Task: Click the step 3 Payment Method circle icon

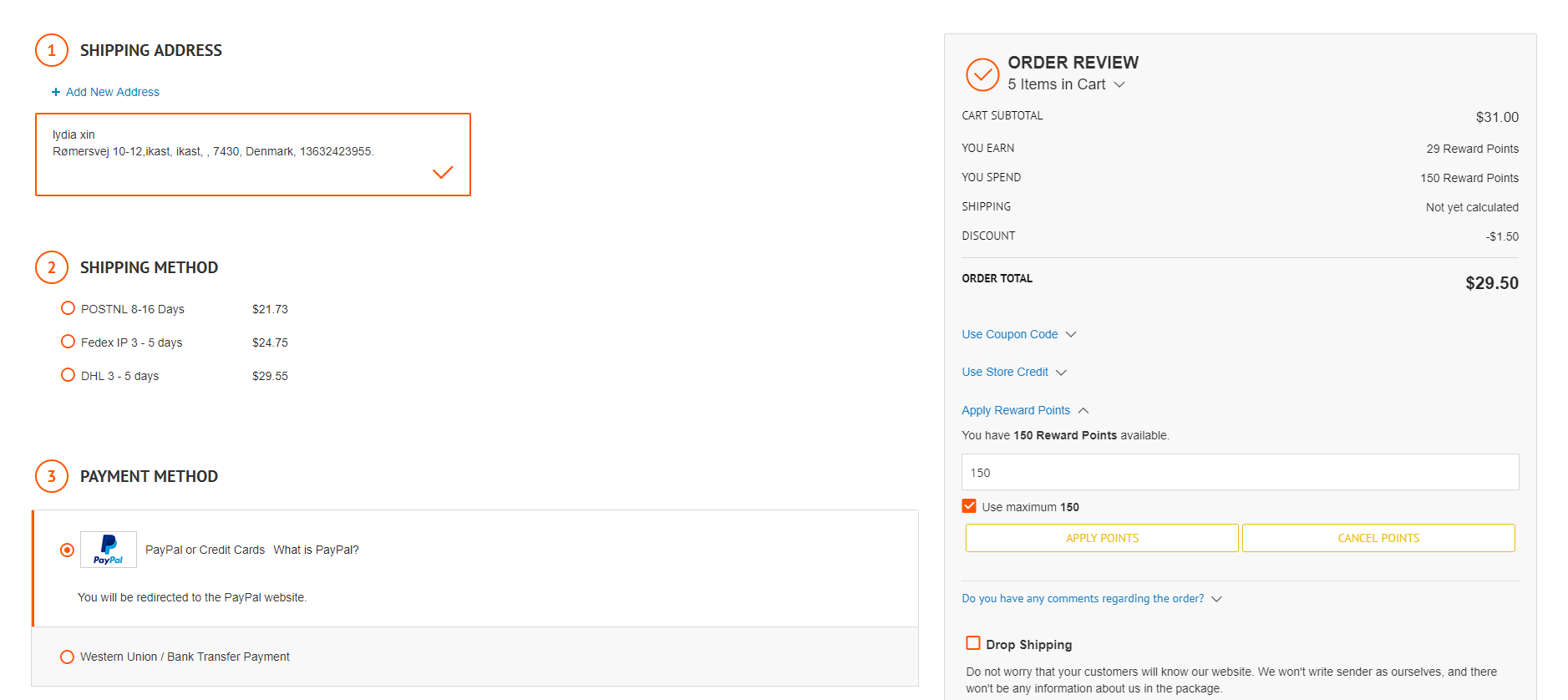Action: 52,476
